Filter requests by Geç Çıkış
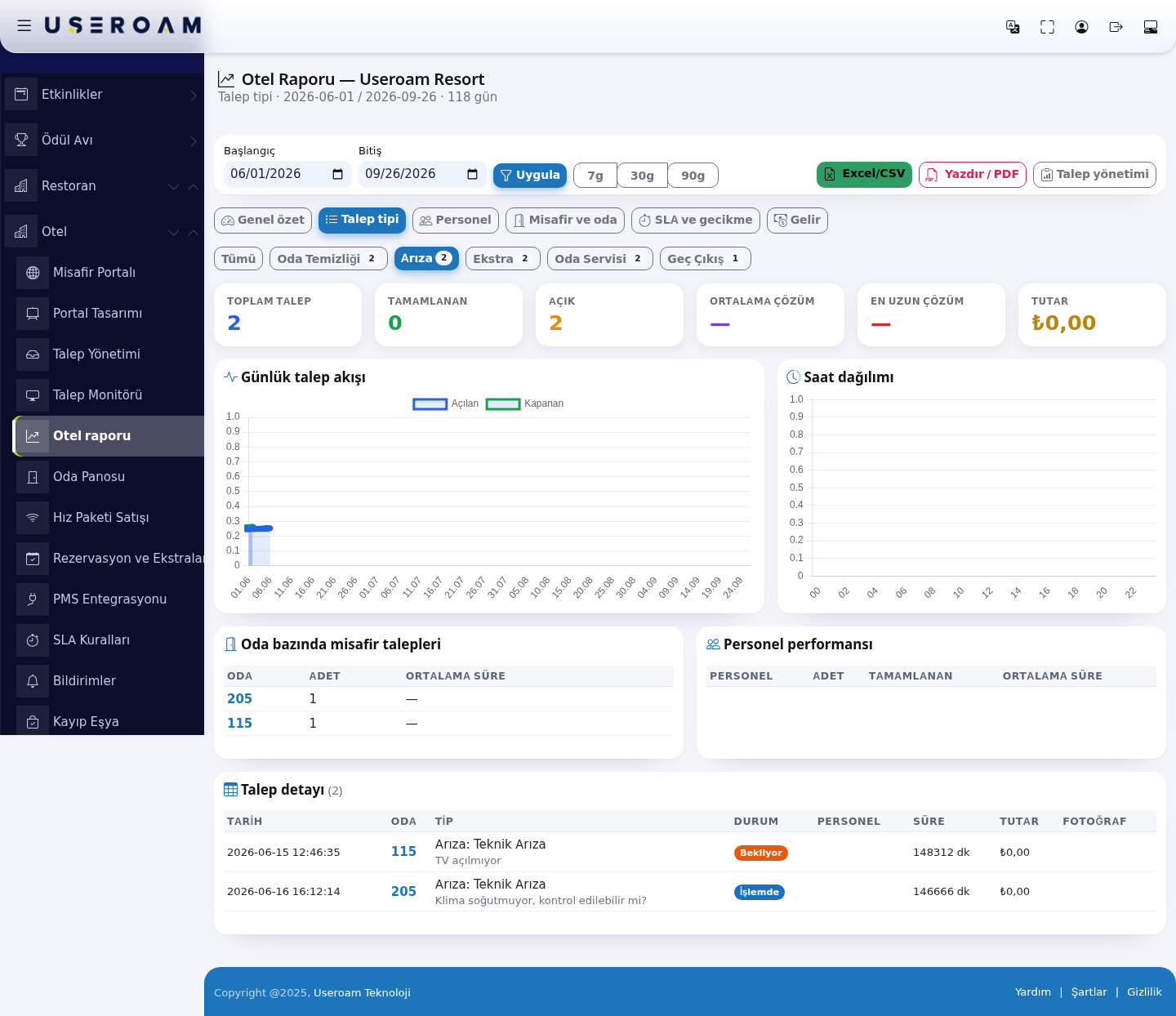Image resolution: width=1176 pixels, height=1016 pixels. click(706, 259)
